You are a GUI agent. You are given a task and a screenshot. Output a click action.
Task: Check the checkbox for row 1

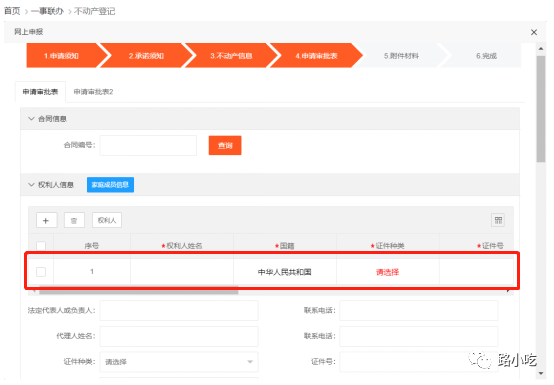(41, 272)
